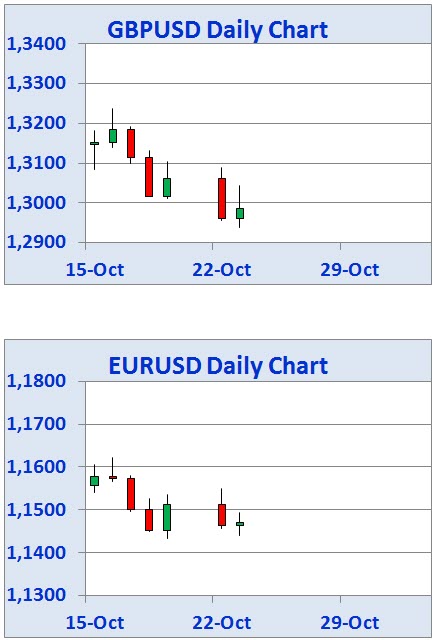The width and height of the screenshot is (435, 640).
Task: Select the first green candle on EURUSD chart
Action: [94, 481]
